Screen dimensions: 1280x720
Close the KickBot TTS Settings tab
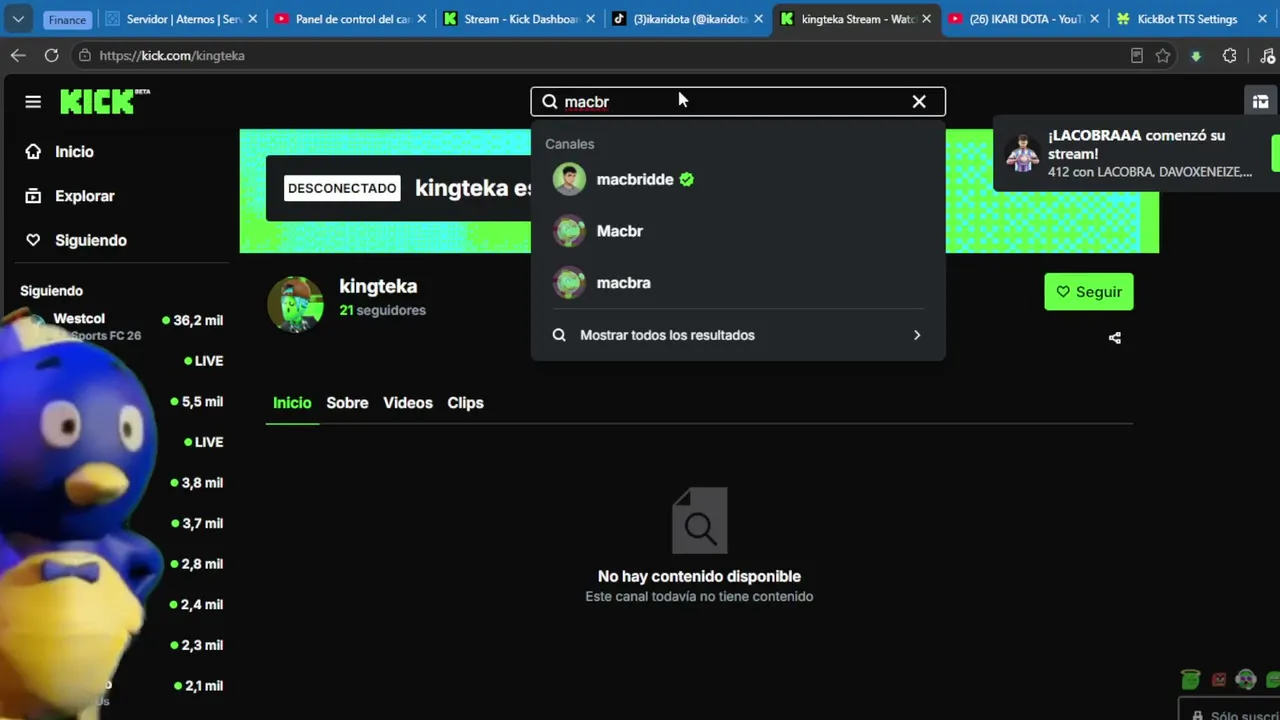[1262, 19]
